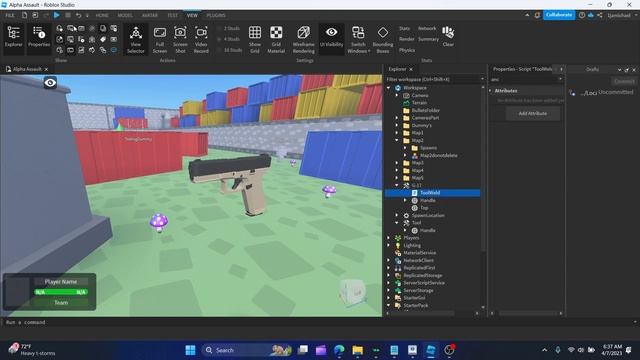This screenshot has width=640, height=360.
Task: Select the ReplicatedStorage service
Action: point(422,275)
